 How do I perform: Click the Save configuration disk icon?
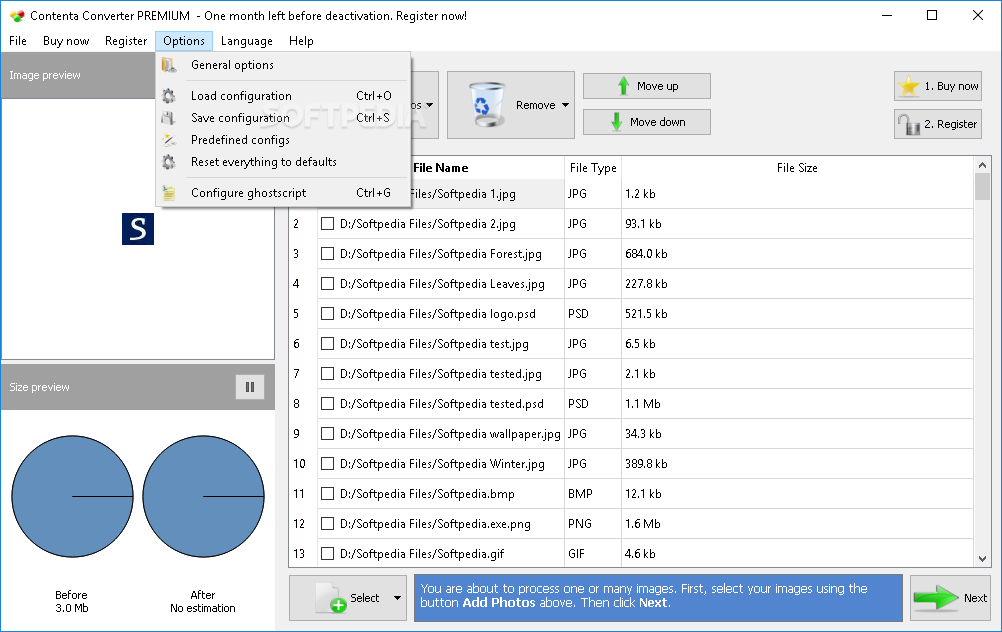point(169,118)
